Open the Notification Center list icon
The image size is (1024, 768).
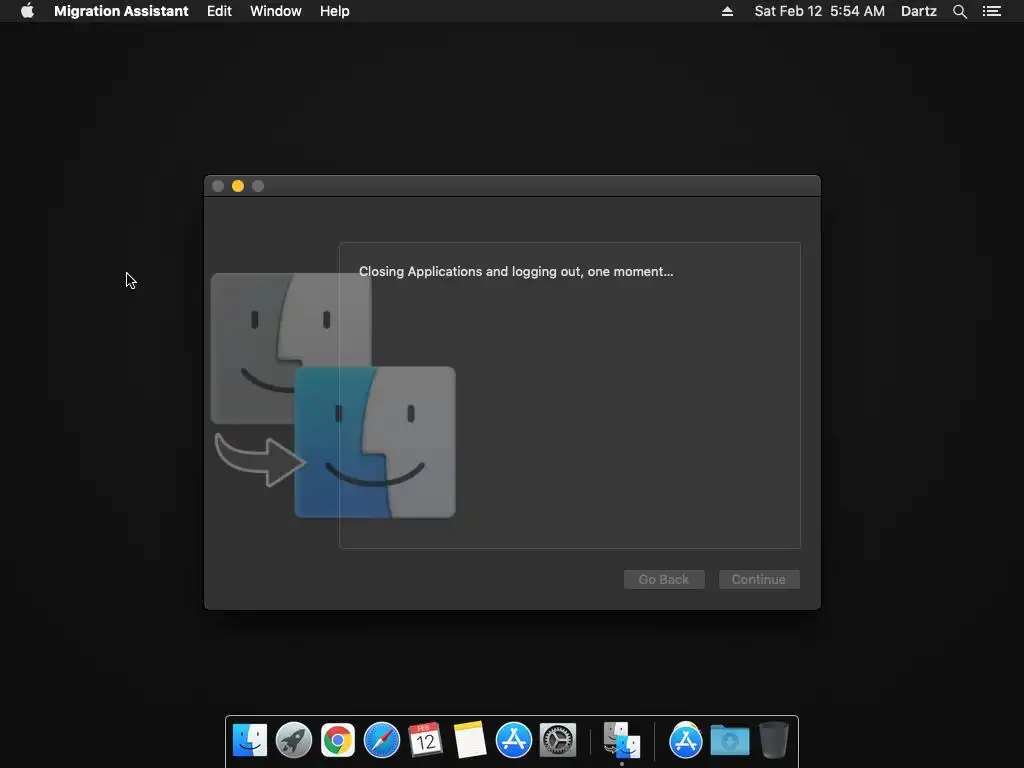click(991, 11)
